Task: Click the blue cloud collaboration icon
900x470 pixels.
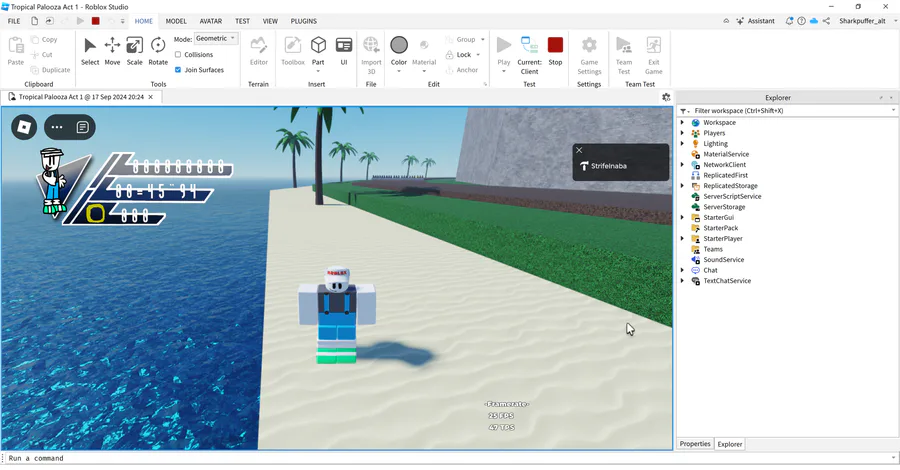Action: click(x=814, y=21)
